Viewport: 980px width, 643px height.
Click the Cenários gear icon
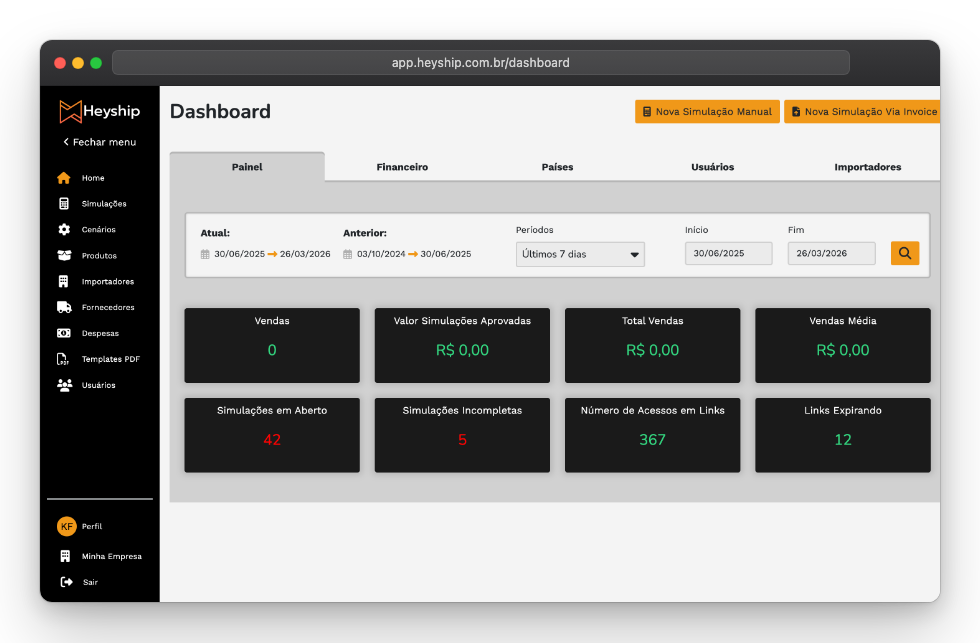point(64,230)
